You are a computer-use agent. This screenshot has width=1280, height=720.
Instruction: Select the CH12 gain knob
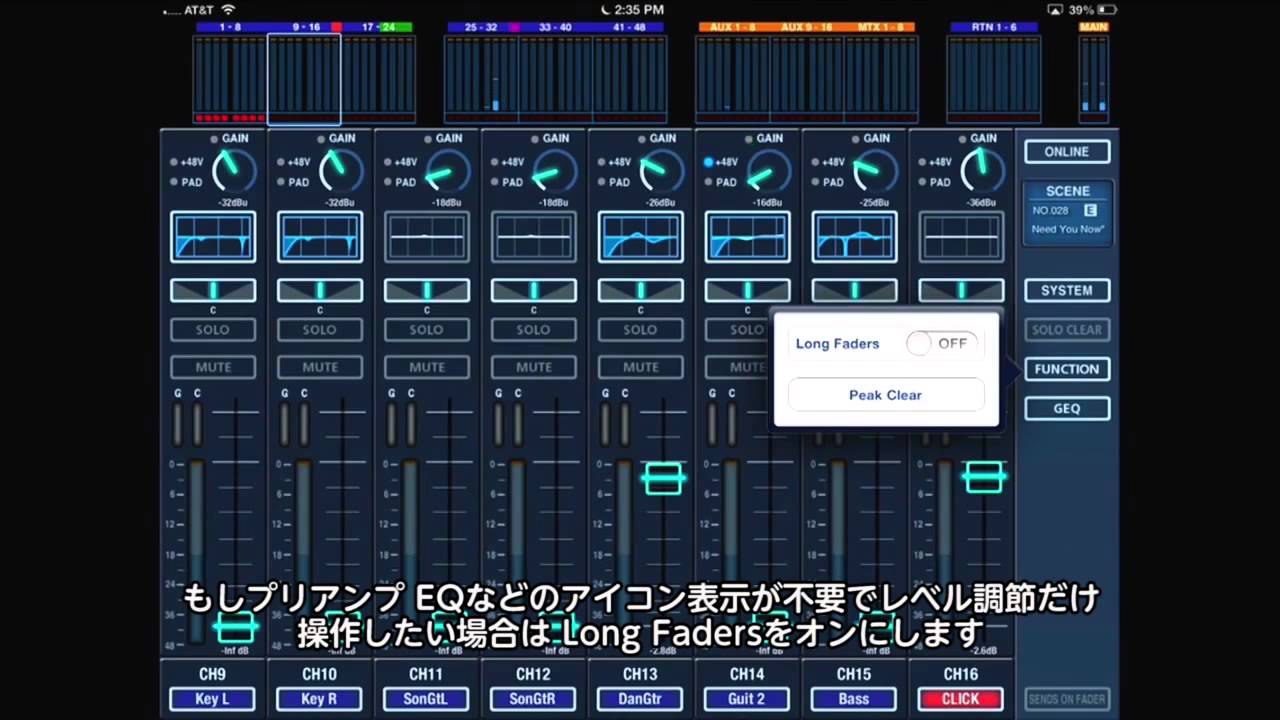pyautogui.click(x=555, y=171)
